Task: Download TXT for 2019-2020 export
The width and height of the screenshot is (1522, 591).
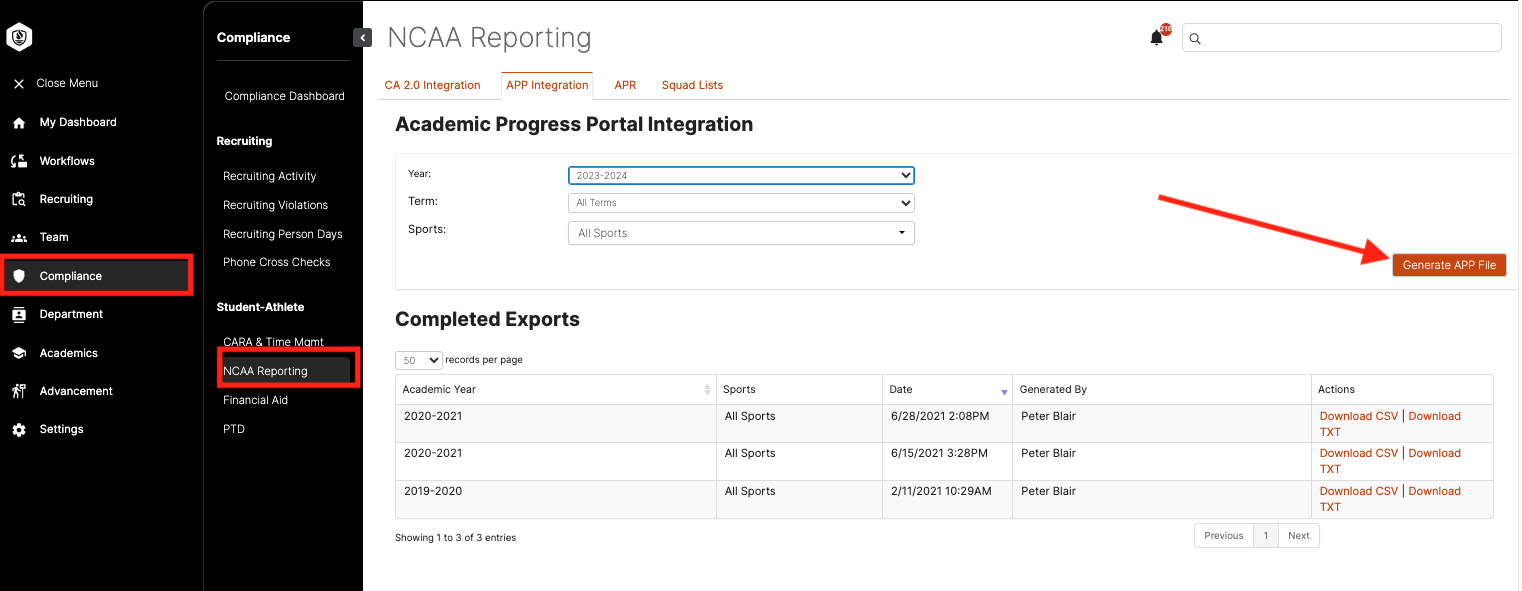Action: point(1434,492)
